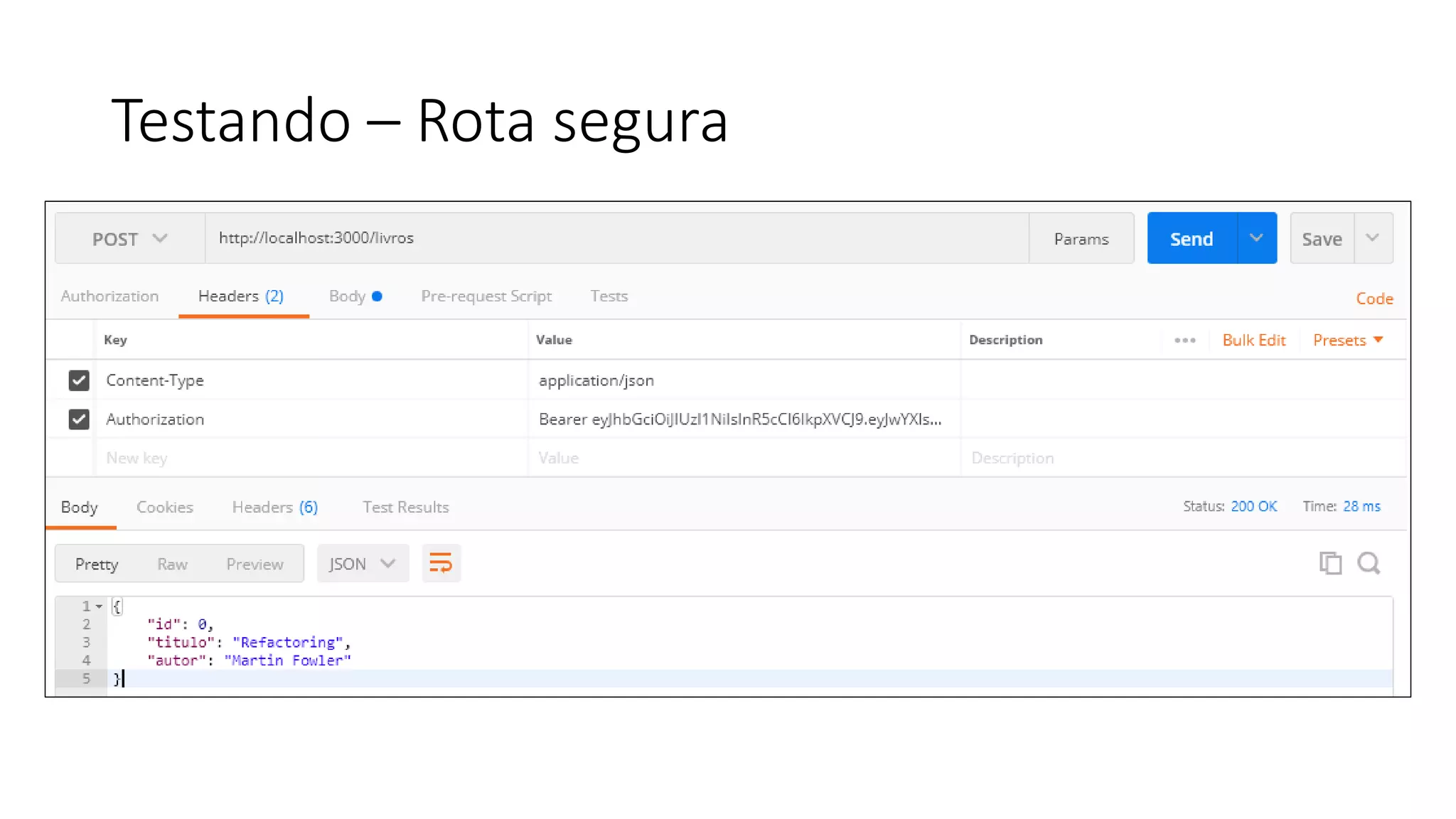Uncheck the Authorization header checkbox
The height and width of the screenshot is (819, 1456).
79,419
